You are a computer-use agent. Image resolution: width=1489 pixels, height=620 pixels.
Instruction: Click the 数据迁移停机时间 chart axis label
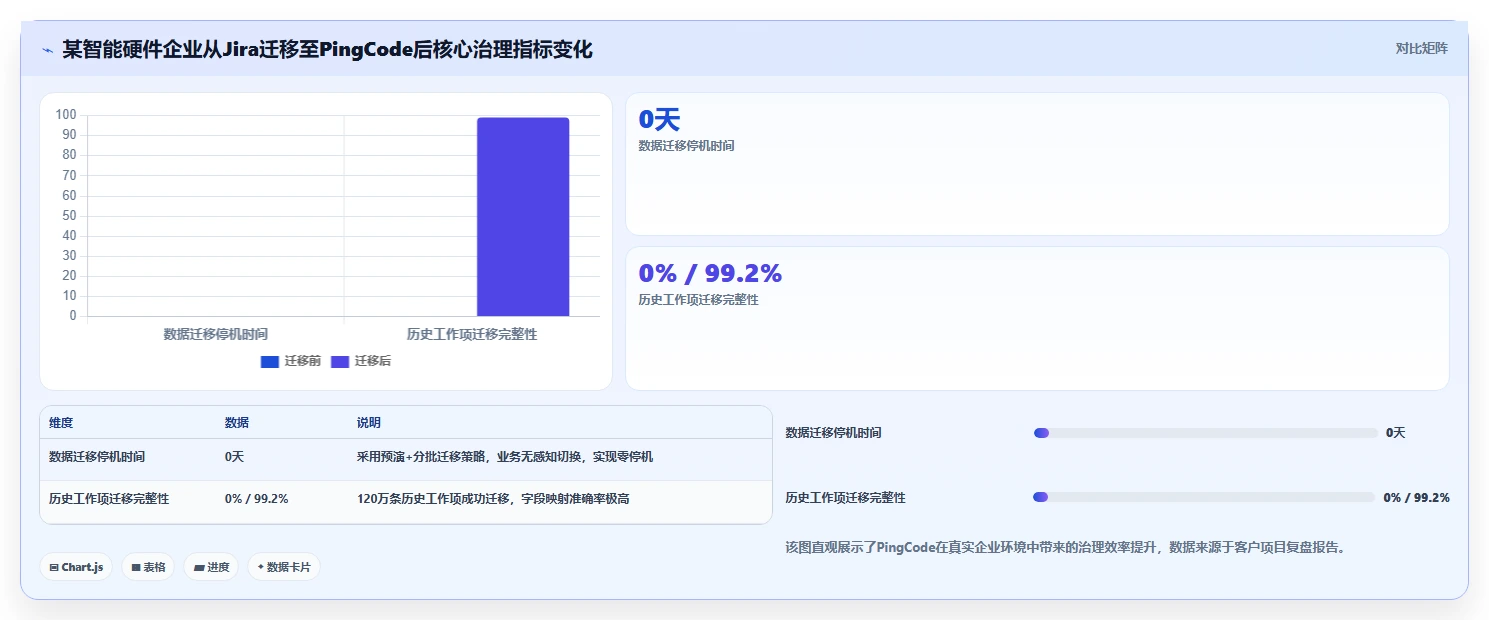coord(216,334)
